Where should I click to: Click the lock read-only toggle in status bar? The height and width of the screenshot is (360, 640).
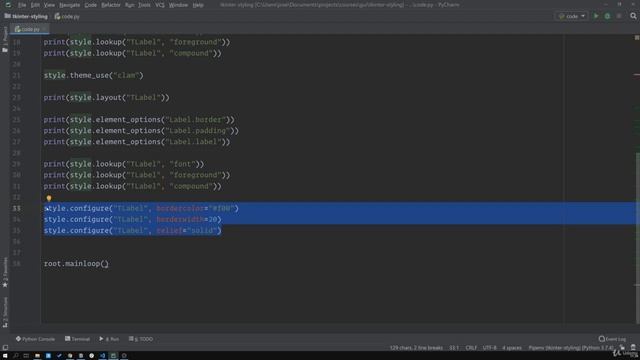click(x=622, y=347)
